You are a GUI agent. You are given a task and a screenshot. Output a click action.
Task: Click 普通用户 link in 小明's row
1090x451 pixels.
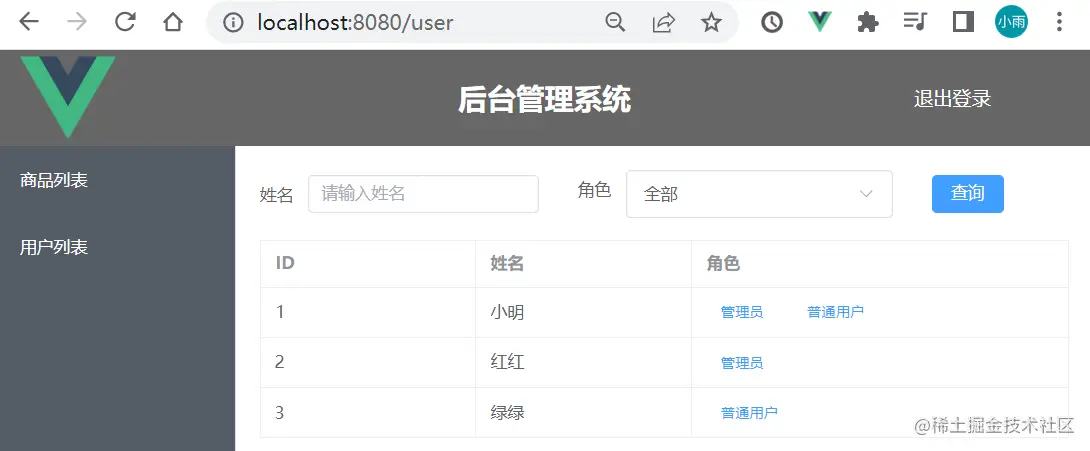point(835,312)
